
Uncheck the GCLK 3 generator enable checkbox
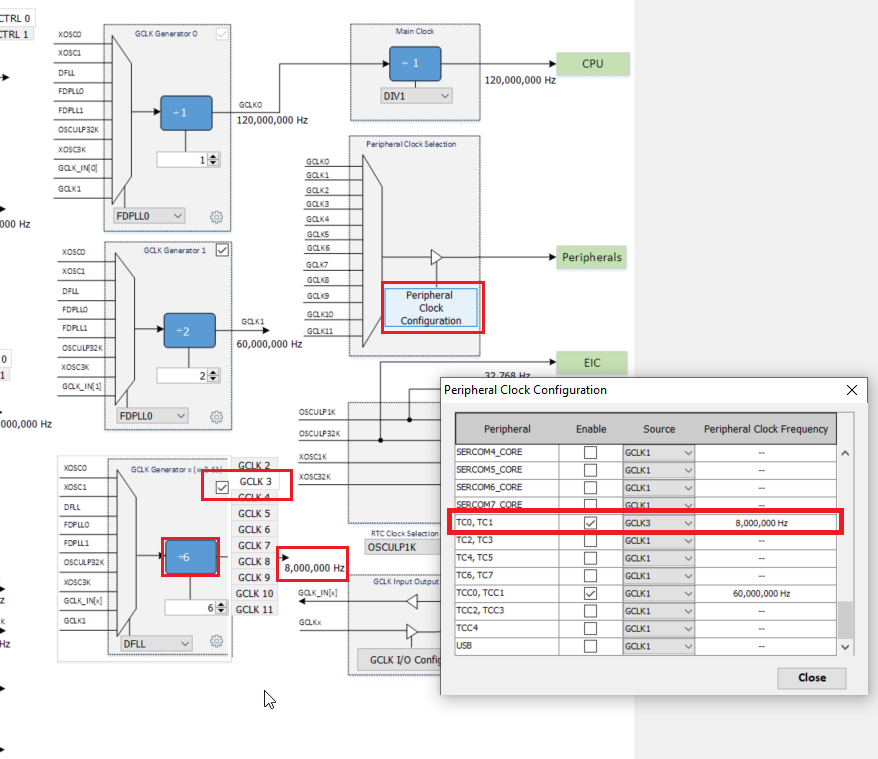pos(222,487)
